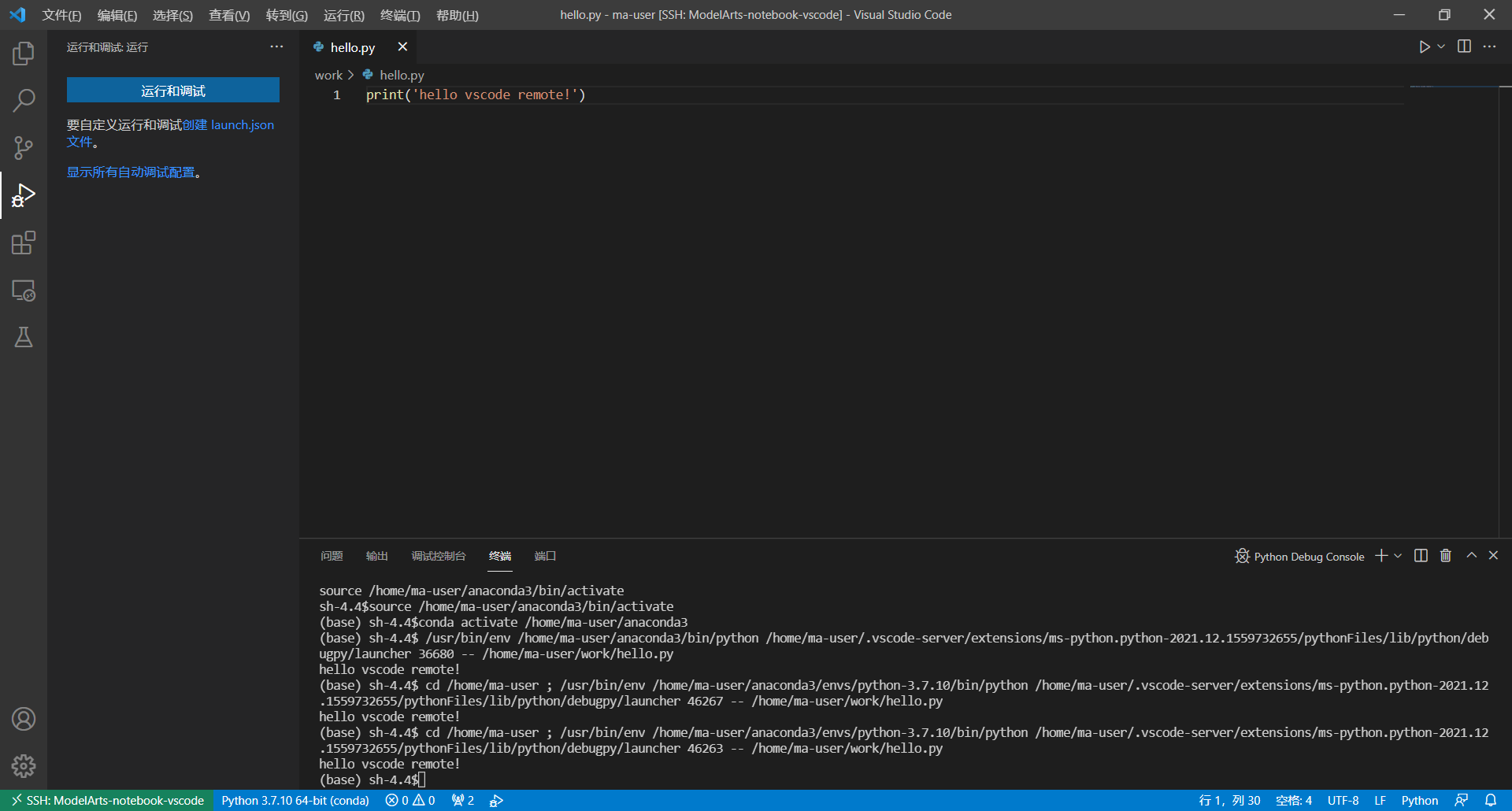
Task: Change indentation via spaces 4 indicator
Action: 1294,801
